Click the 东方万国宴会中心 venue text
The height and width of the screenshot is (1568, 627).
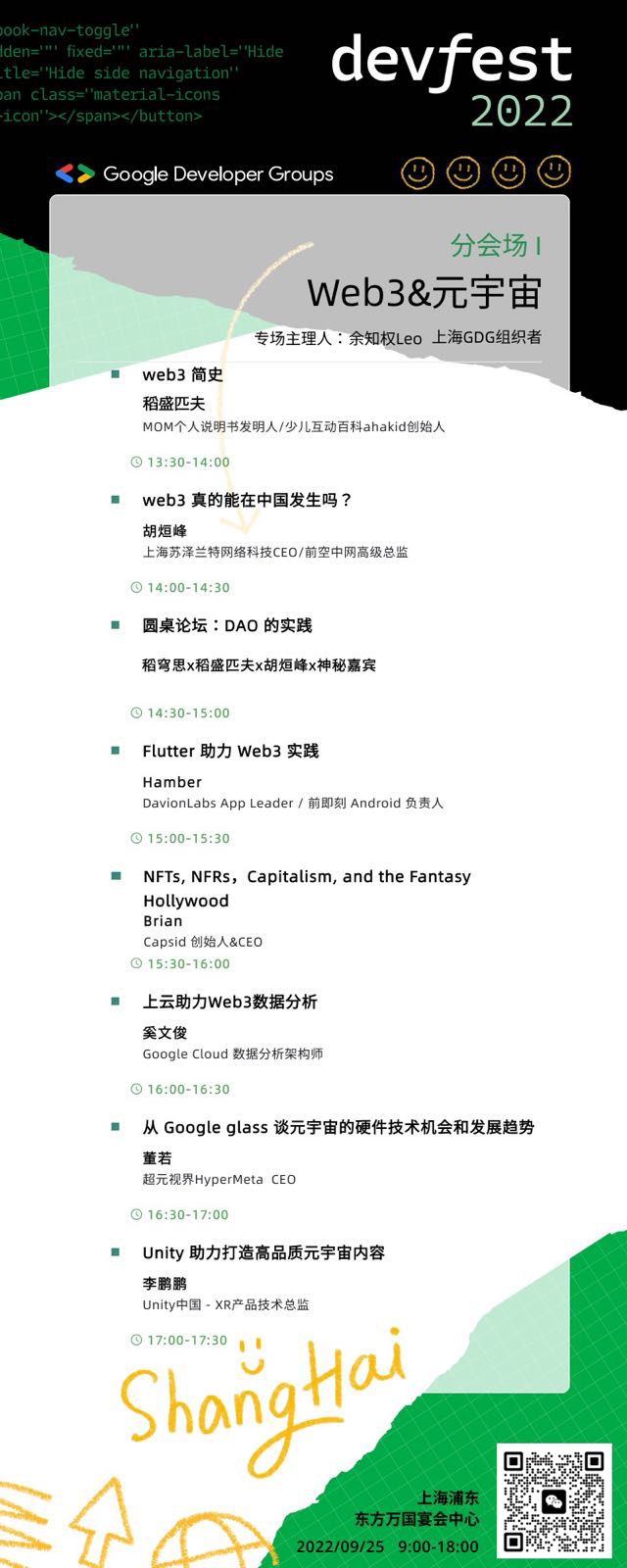point(417,1519)
